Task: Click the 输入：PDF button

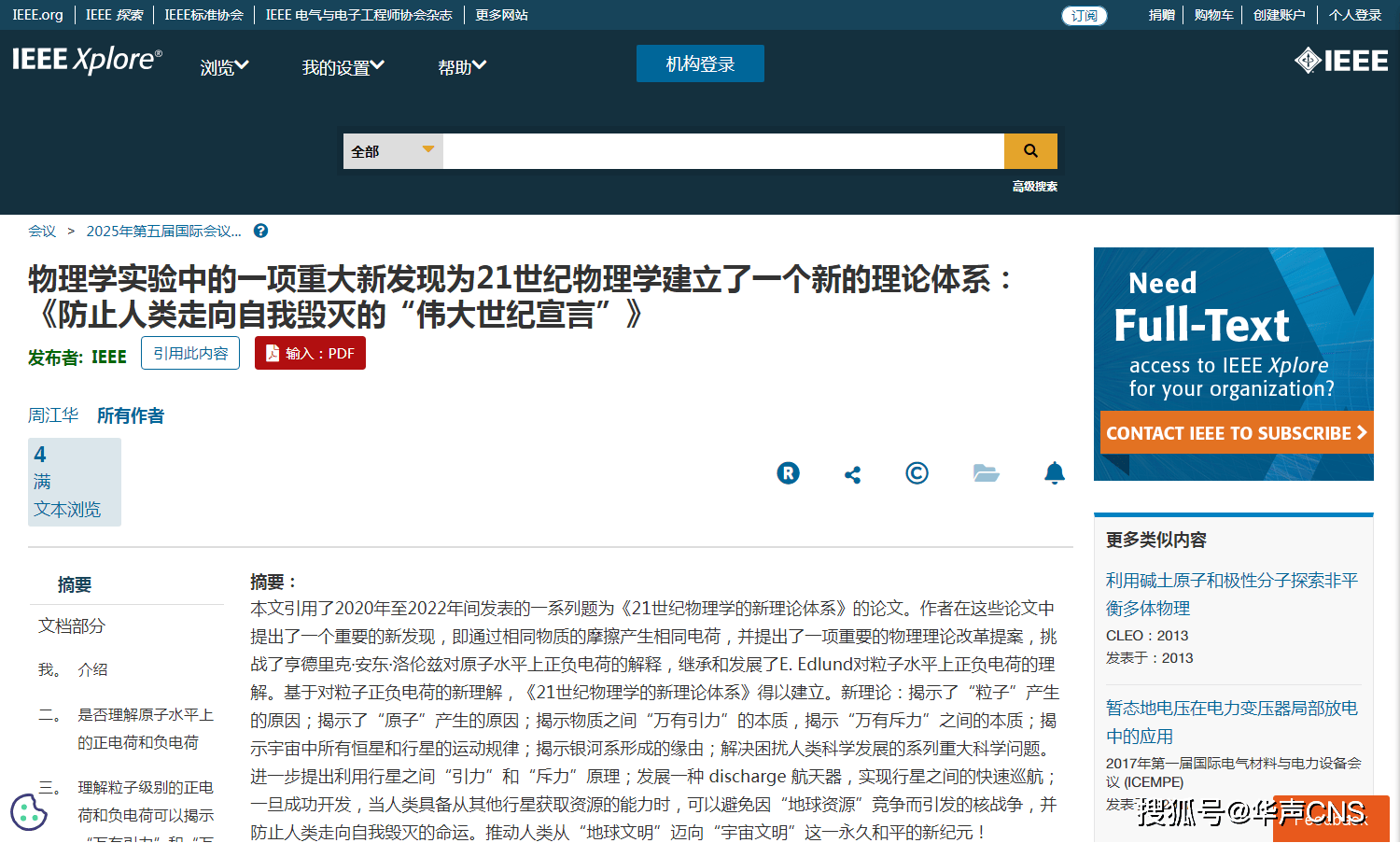Action: (310, 353)
